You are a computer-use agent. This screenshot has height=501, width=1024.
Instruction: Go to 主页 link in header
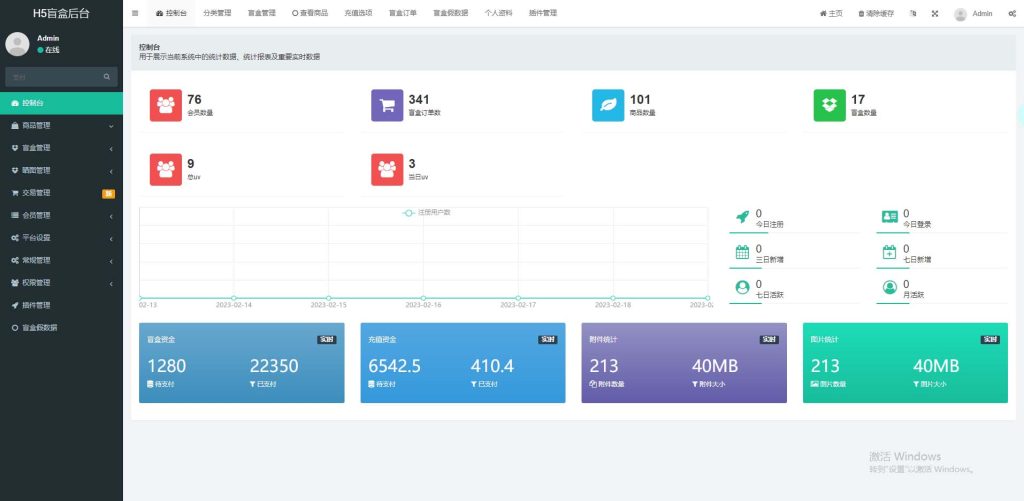(831, 14)
